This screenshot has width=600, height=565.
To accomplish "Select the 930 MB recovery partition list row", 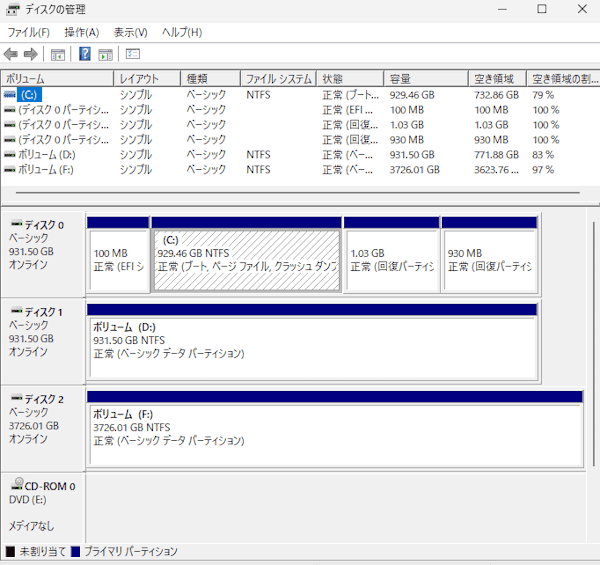I will 300,140.
